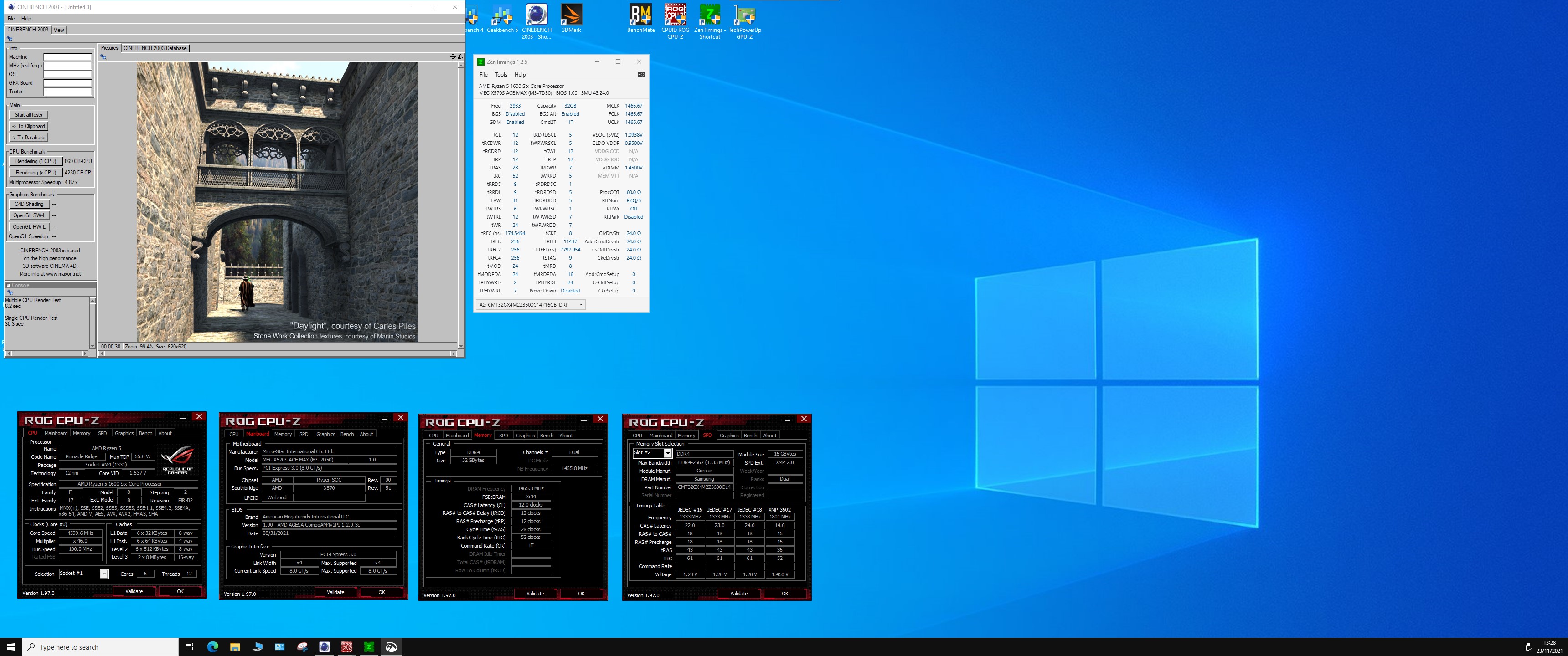This screenshot has height=656, width=1568.
Task: Click the CINEBENCH title bar app icon
Action: tap(11, 7)
